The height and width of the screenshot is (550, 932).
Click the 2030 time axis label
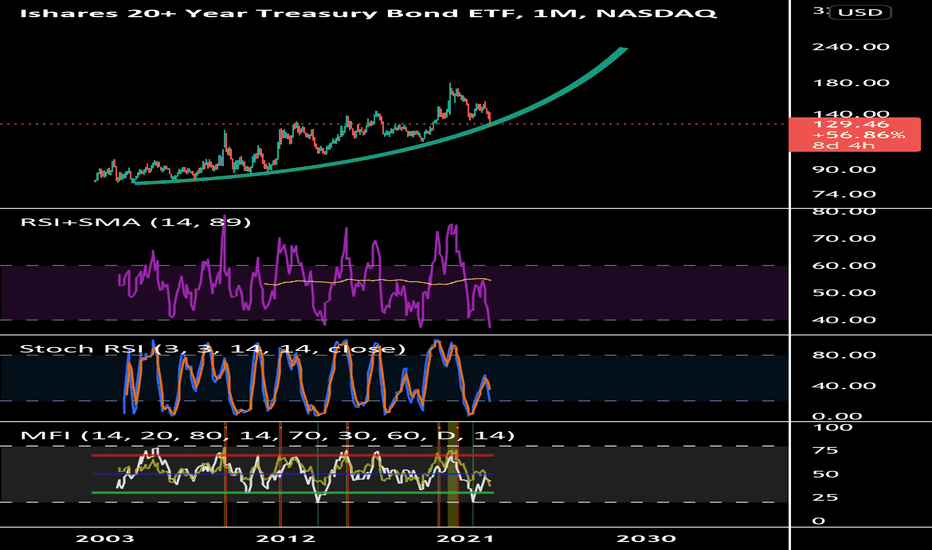(646, 539)
